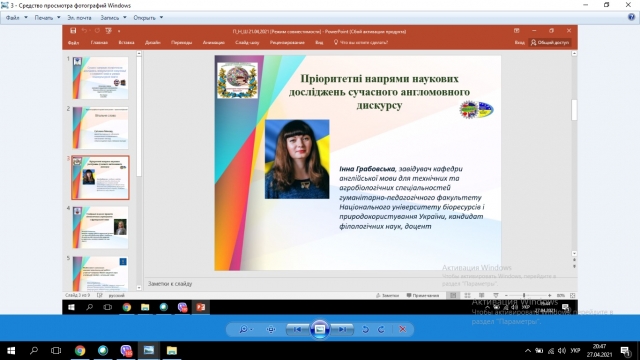This screenshot has height=360, width=640.
Task: Toggle the Примечания comments button
Action: coord(423,295)
